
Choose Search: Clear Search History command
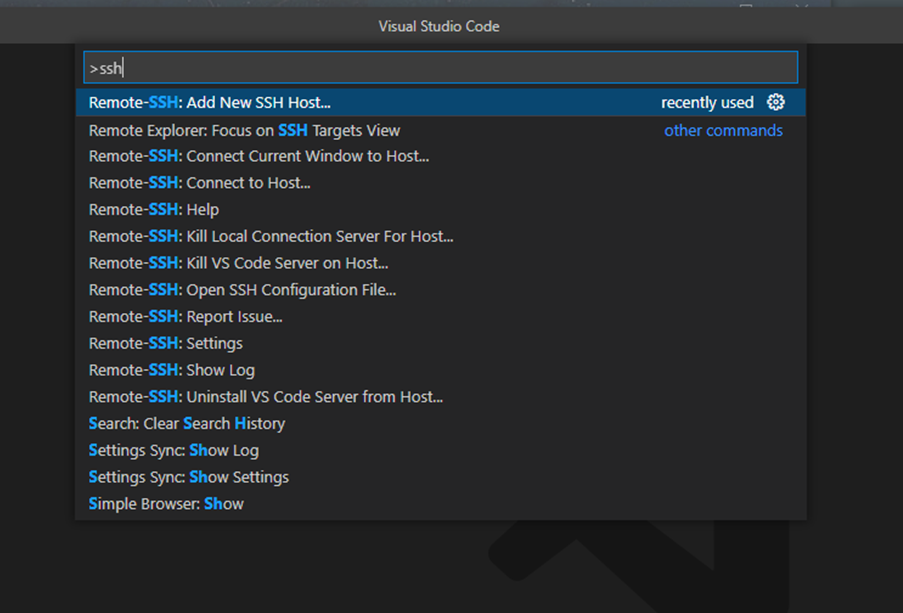(441, 423)
